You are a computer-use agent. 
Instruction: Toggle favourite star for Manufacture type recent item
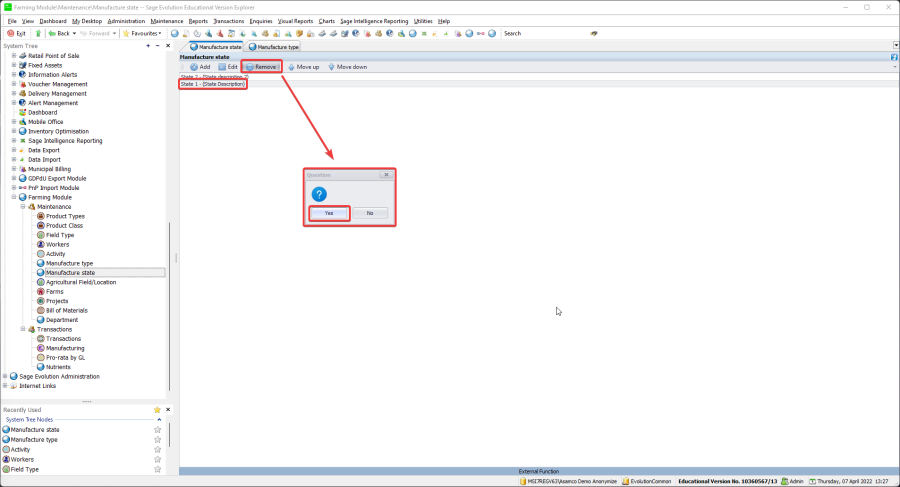(x=157, y=440)
